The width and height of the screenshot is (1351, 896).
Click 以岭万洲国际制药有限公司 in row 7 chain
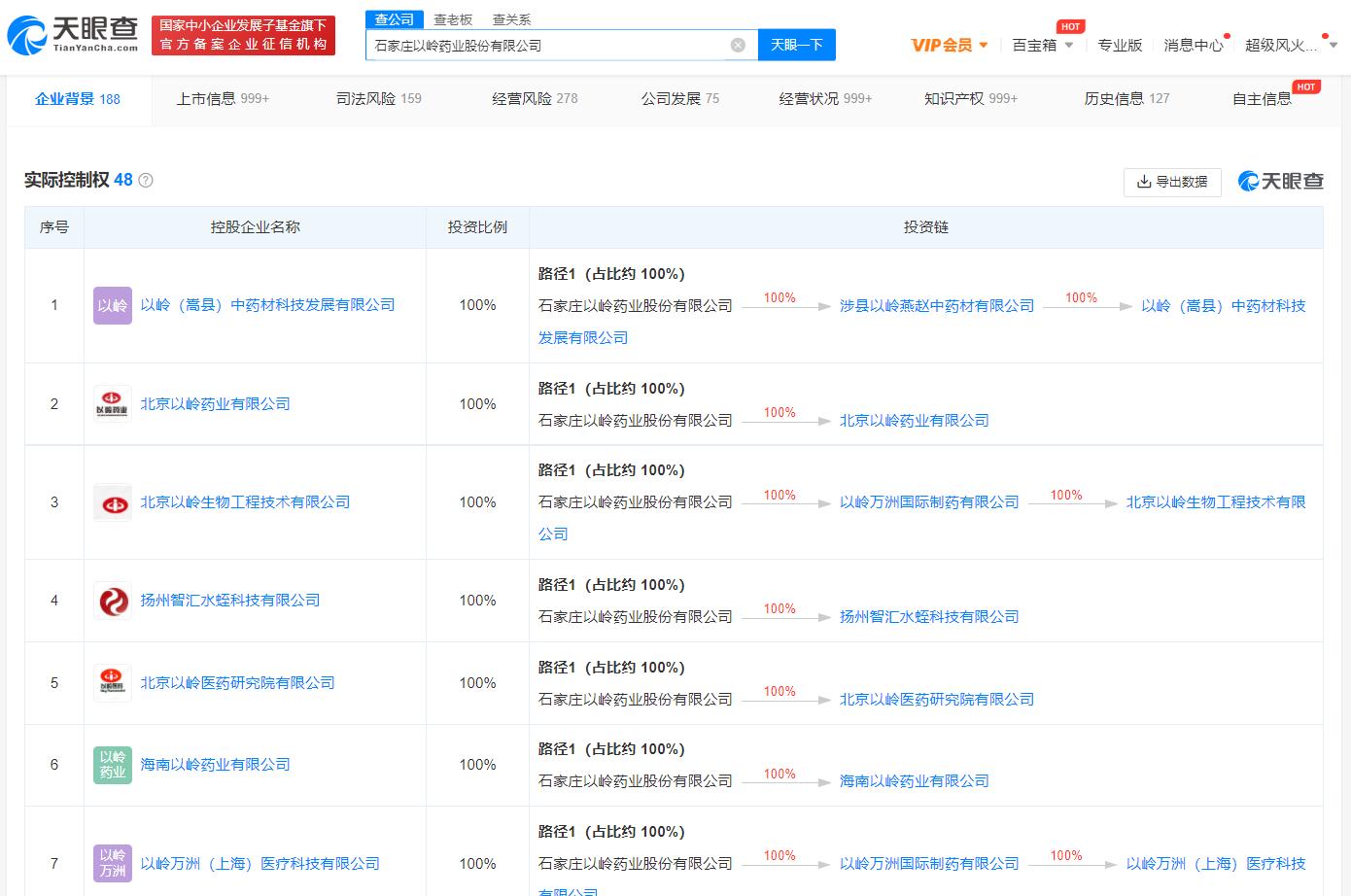point(929,864)
